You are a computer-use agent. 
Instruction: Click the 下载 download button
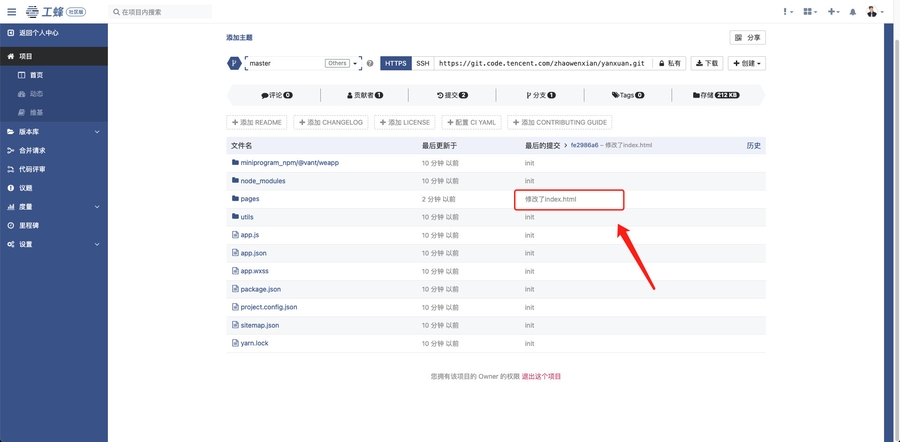click(707, 63)
